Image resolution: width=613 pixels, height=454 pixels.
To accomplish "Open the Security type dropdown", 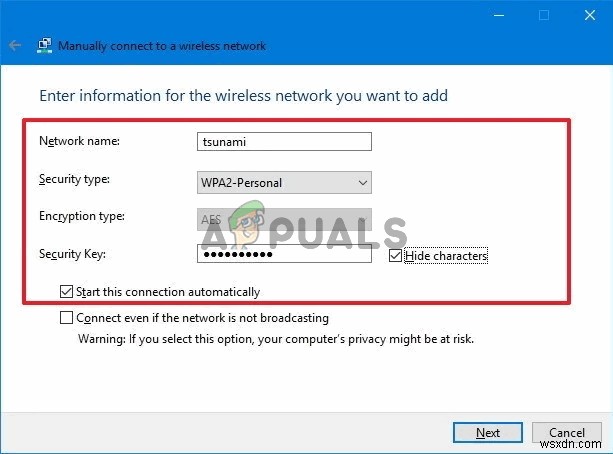I will (x=284, y=182).
